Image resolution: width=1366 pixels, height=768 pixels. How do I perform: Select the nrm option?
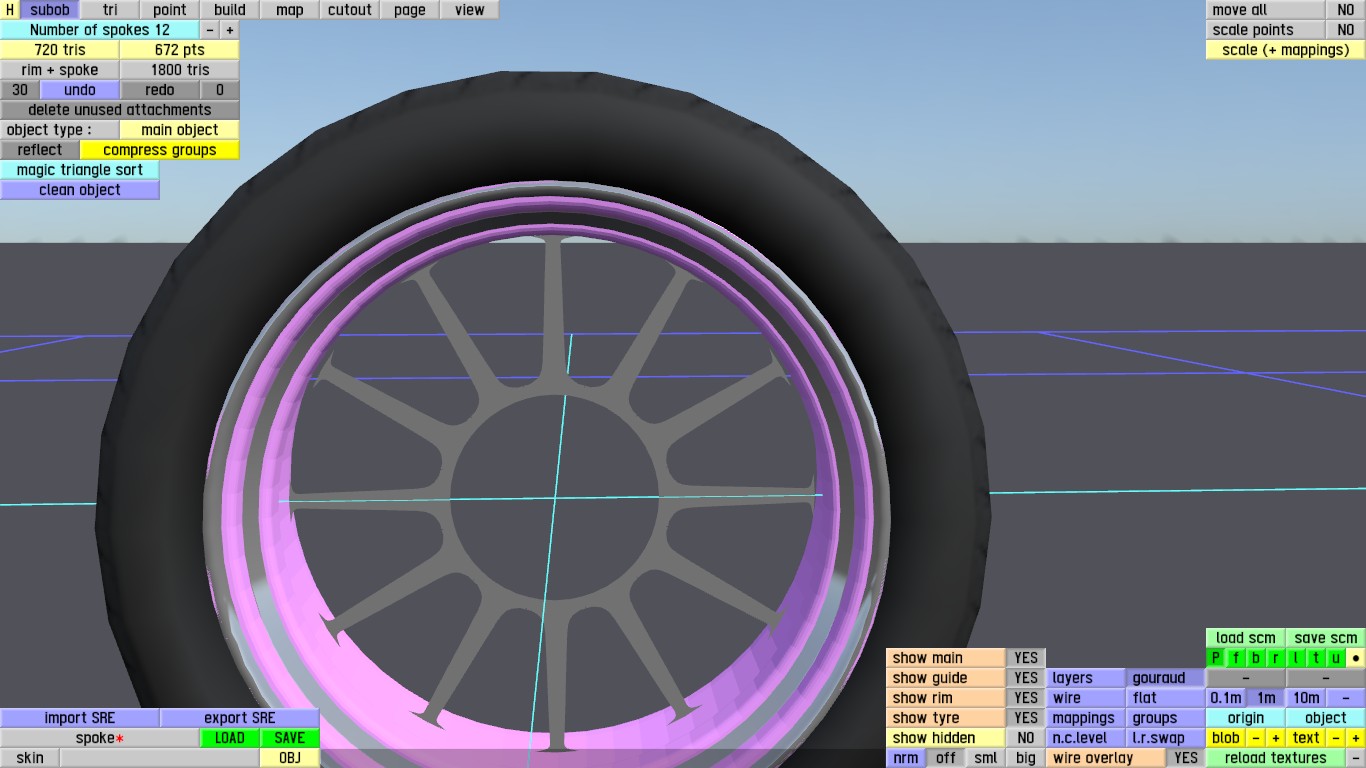pos(906,758)
